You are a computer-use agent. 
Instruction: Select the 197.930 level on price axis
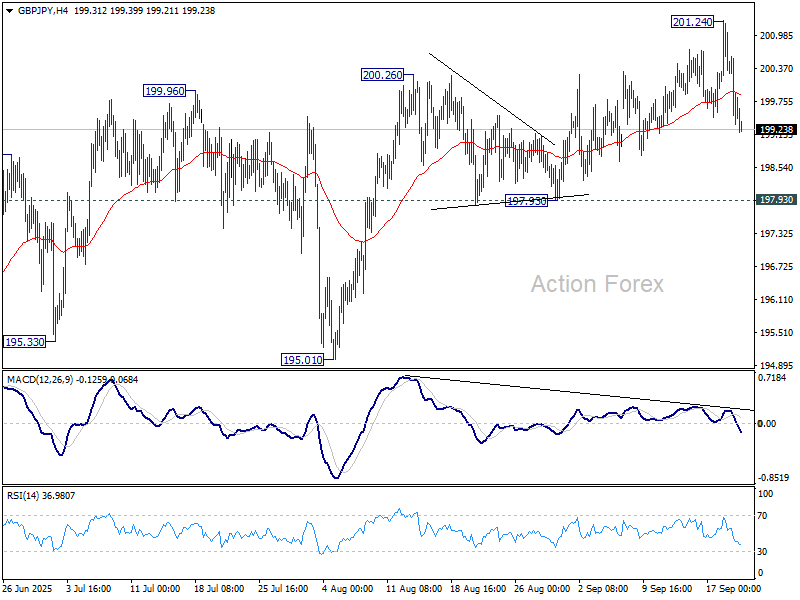coord(777,200)
